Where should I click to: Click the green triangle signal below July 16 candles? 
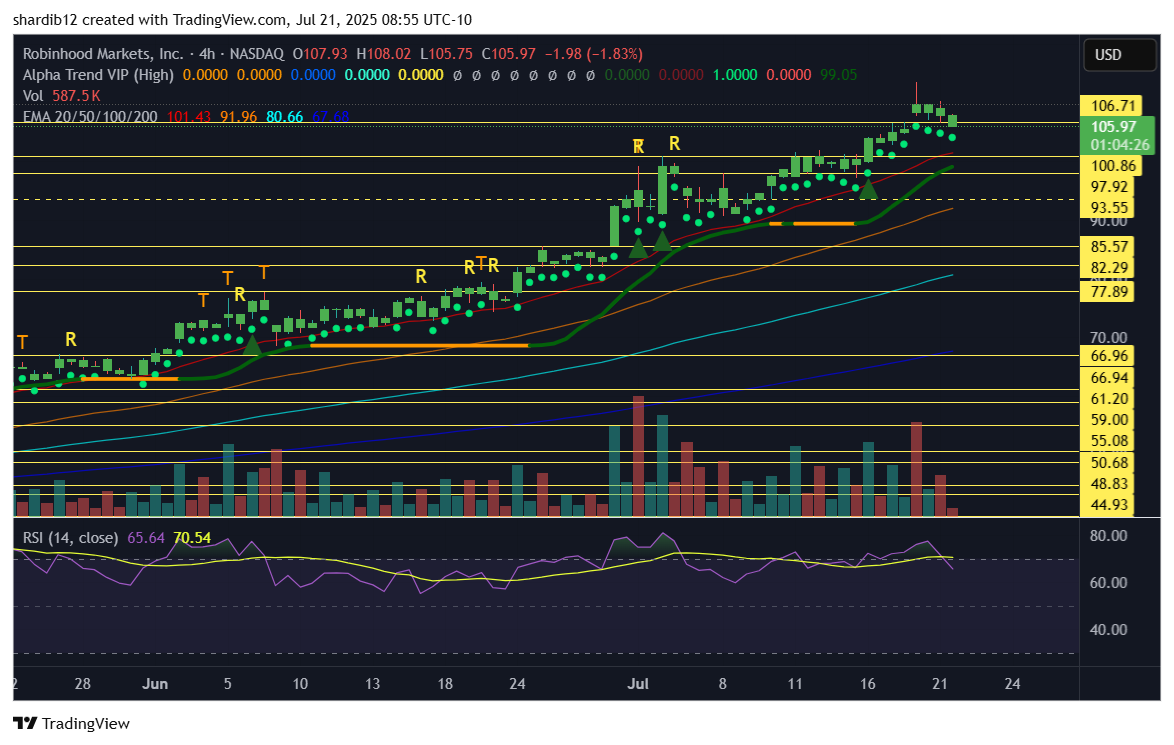(x=868, y=189)
